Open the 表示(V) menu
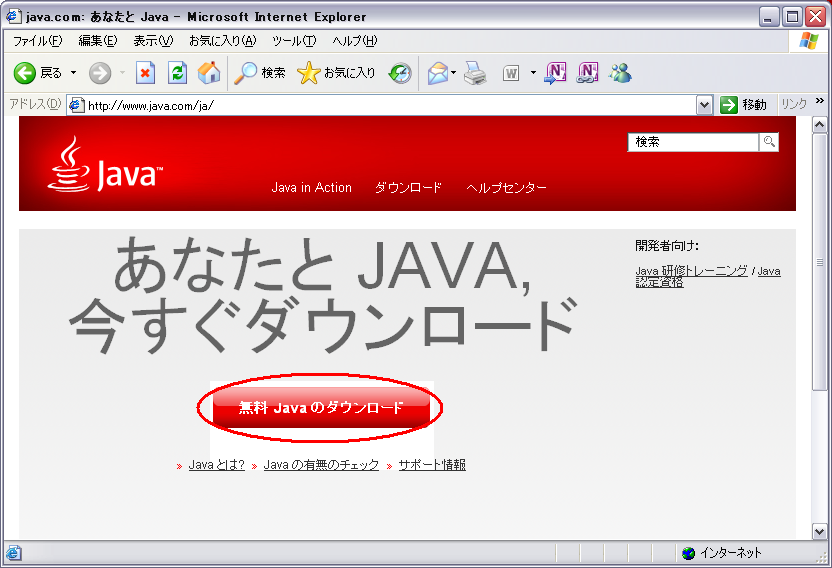 coord(153,41)
